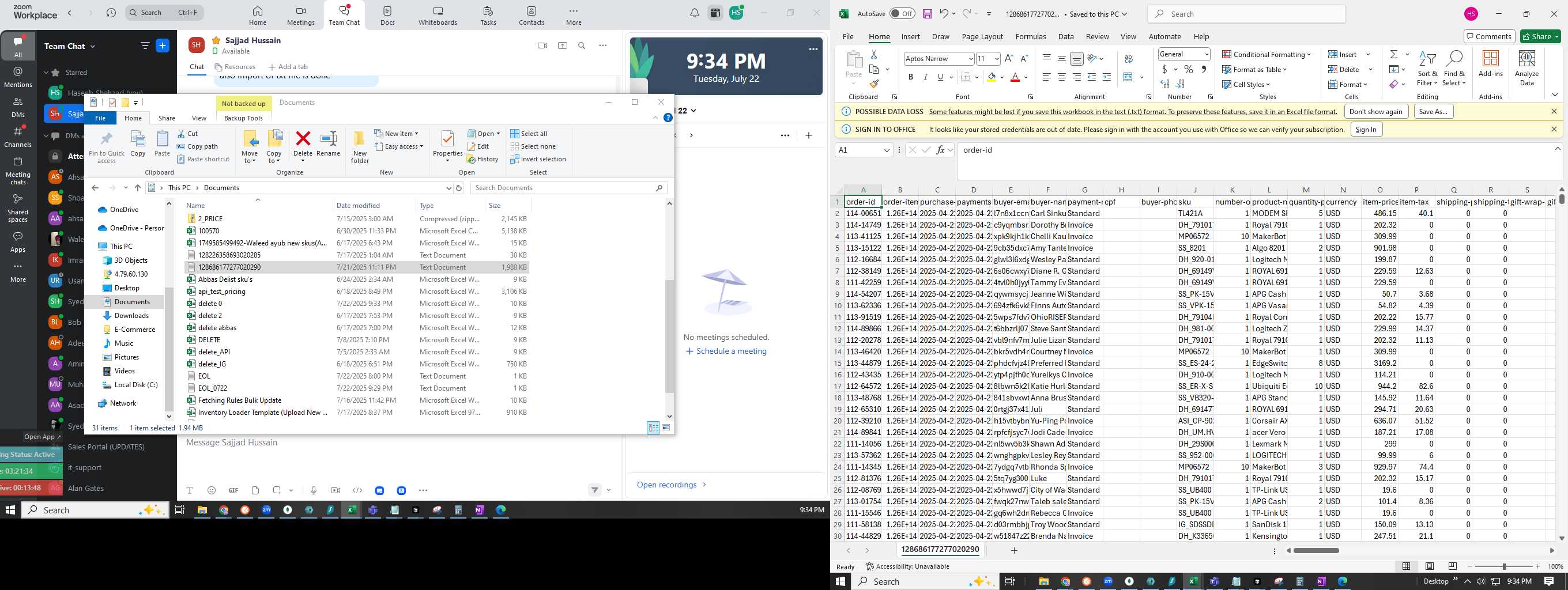Open Conditional Formatting dropdown

pos(1266,54)
